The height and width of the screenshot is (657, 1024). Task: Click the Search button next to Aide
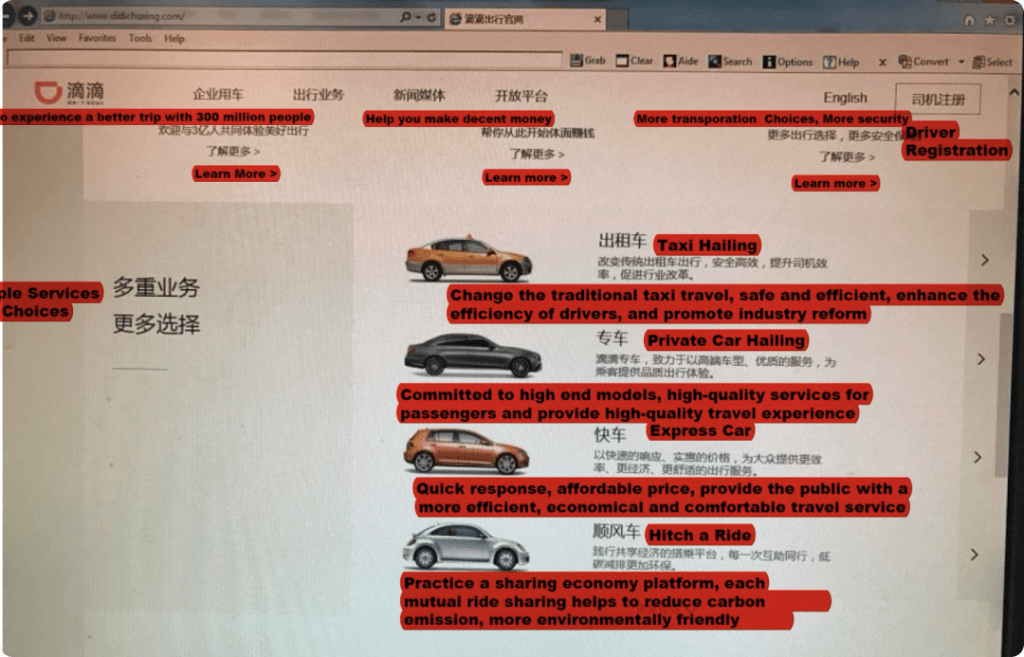[730, 61]
